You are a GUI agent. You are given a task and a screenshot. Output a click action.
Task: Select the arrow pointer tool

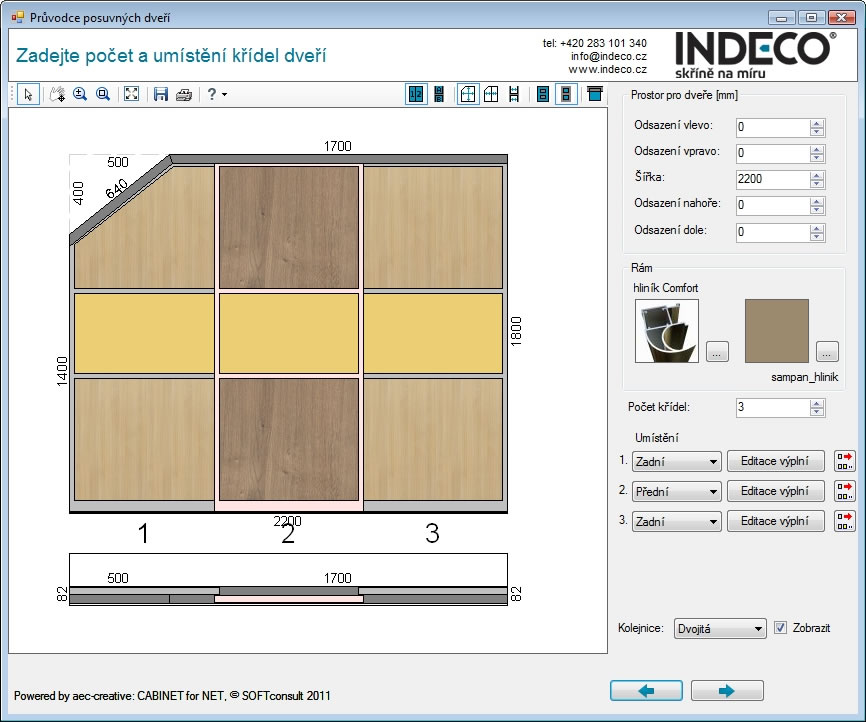[28, 94]
